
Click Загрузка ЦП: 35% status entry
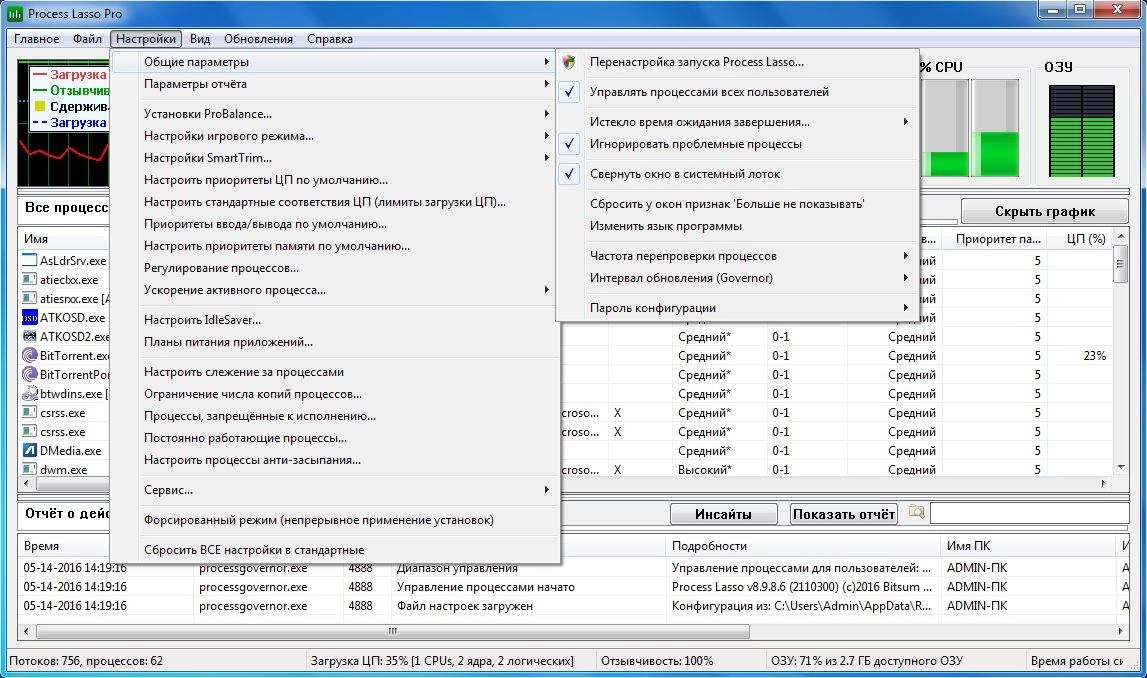(x=442, y=661)
